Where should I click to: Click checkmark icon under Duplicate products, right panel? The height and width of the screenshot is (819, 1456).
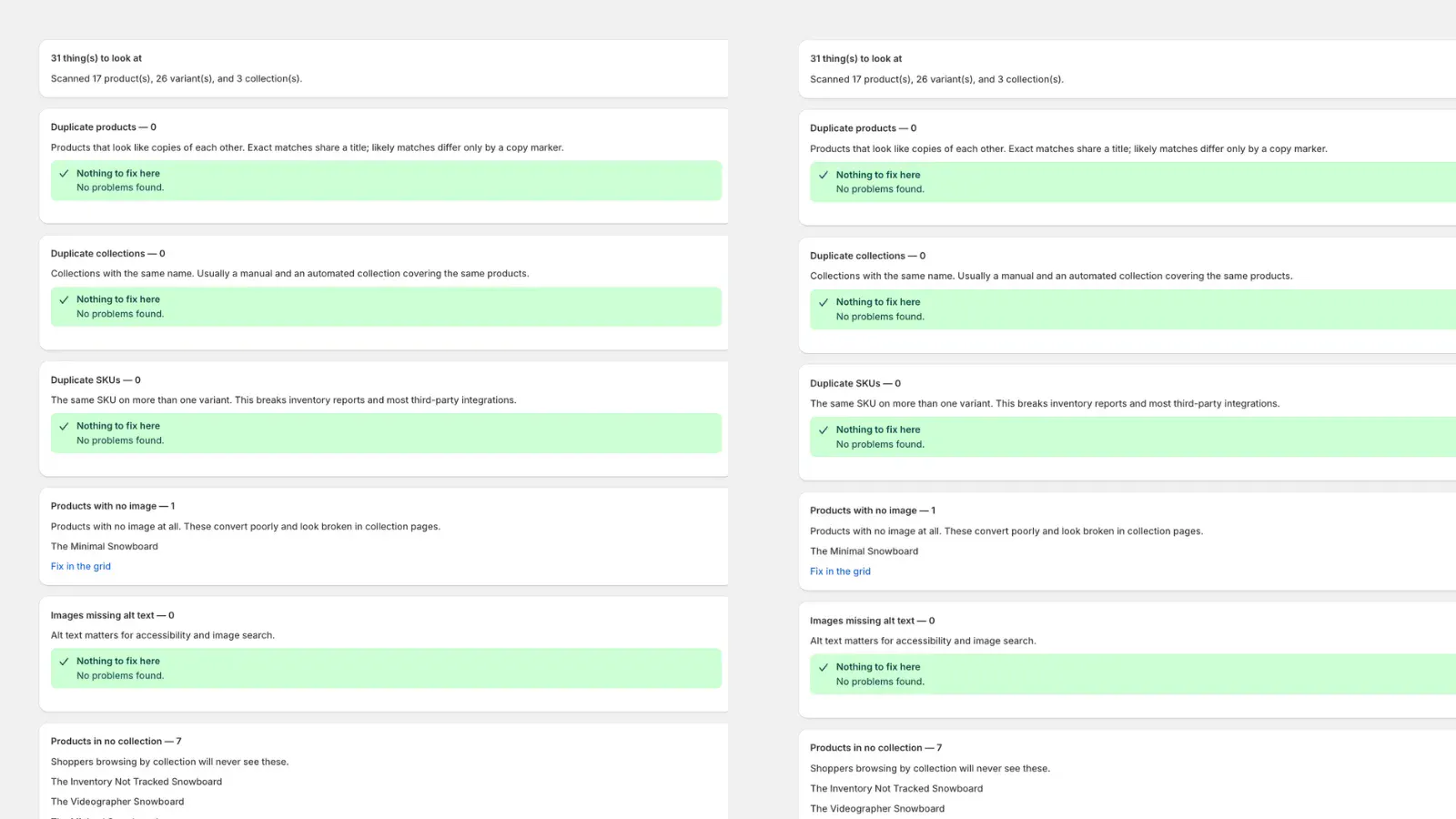click(x=824, y=175)
